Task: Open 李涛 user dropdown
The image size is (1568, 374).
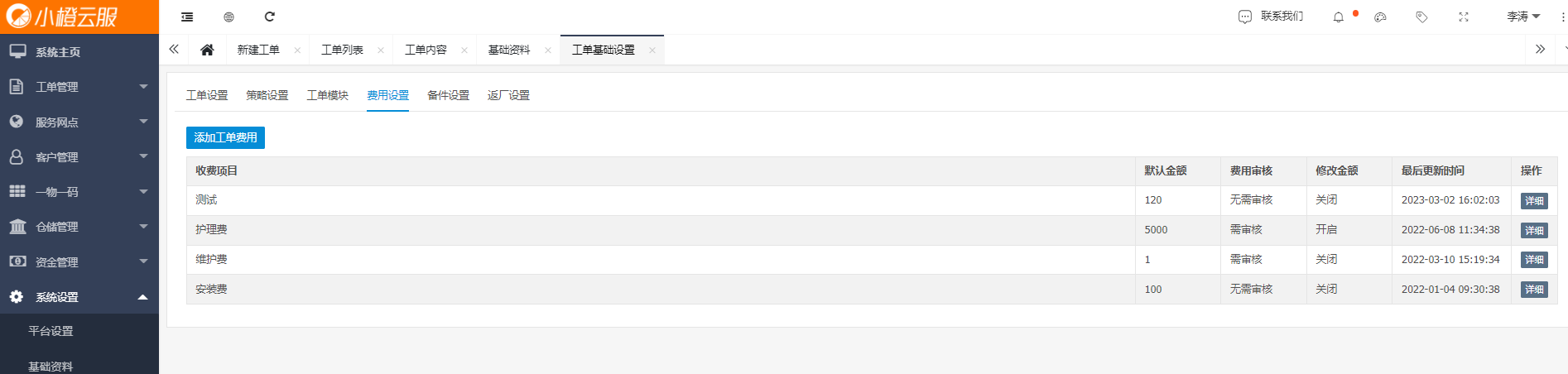Action: [1523, 17]
